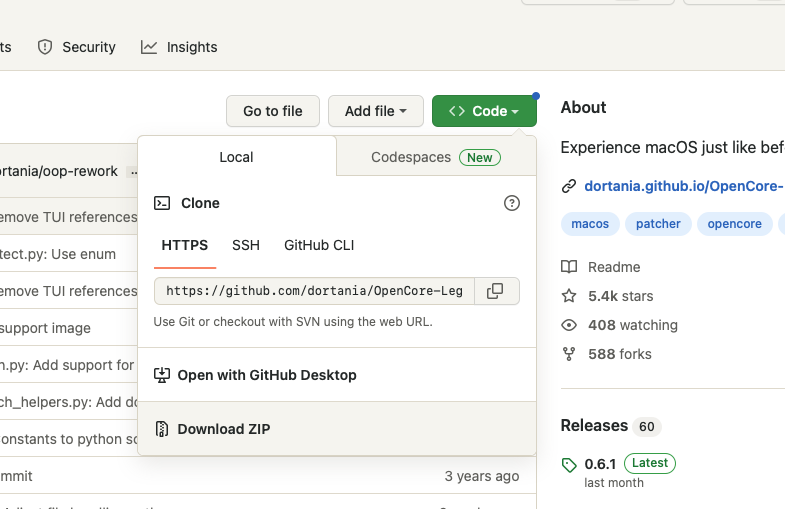
Task: Click the help question mark icon
Action: click(512, 203)
